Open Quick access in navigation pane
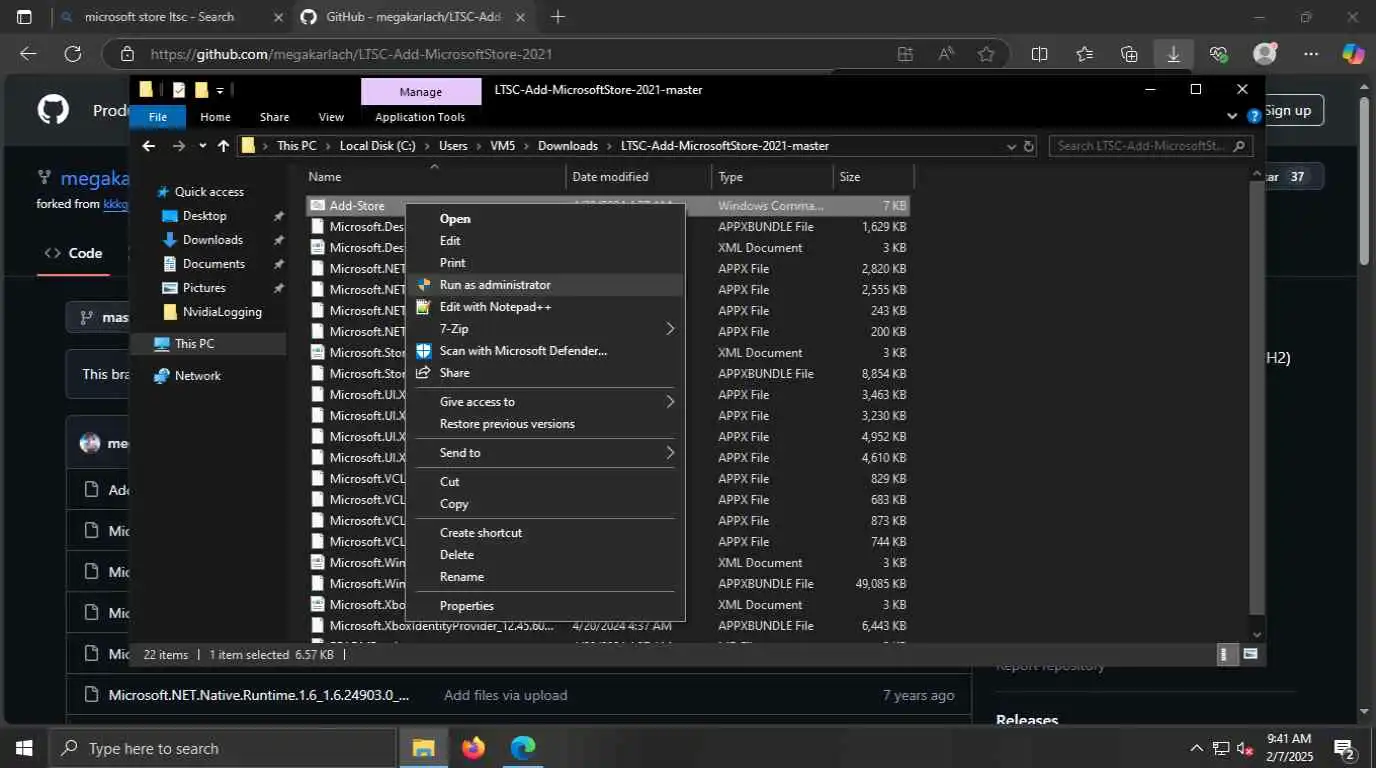1376x768 pixels. (209, 192)
